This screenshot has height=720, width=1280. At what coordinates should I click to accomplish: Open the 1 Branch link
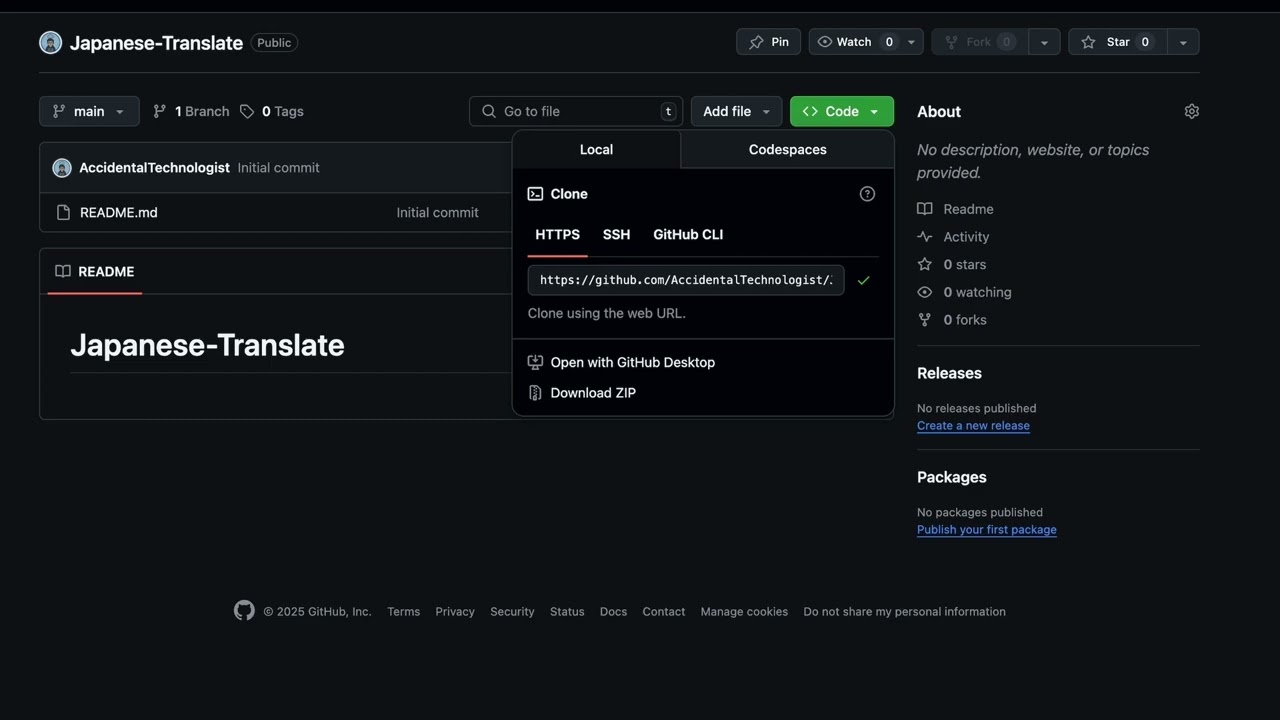191,111
